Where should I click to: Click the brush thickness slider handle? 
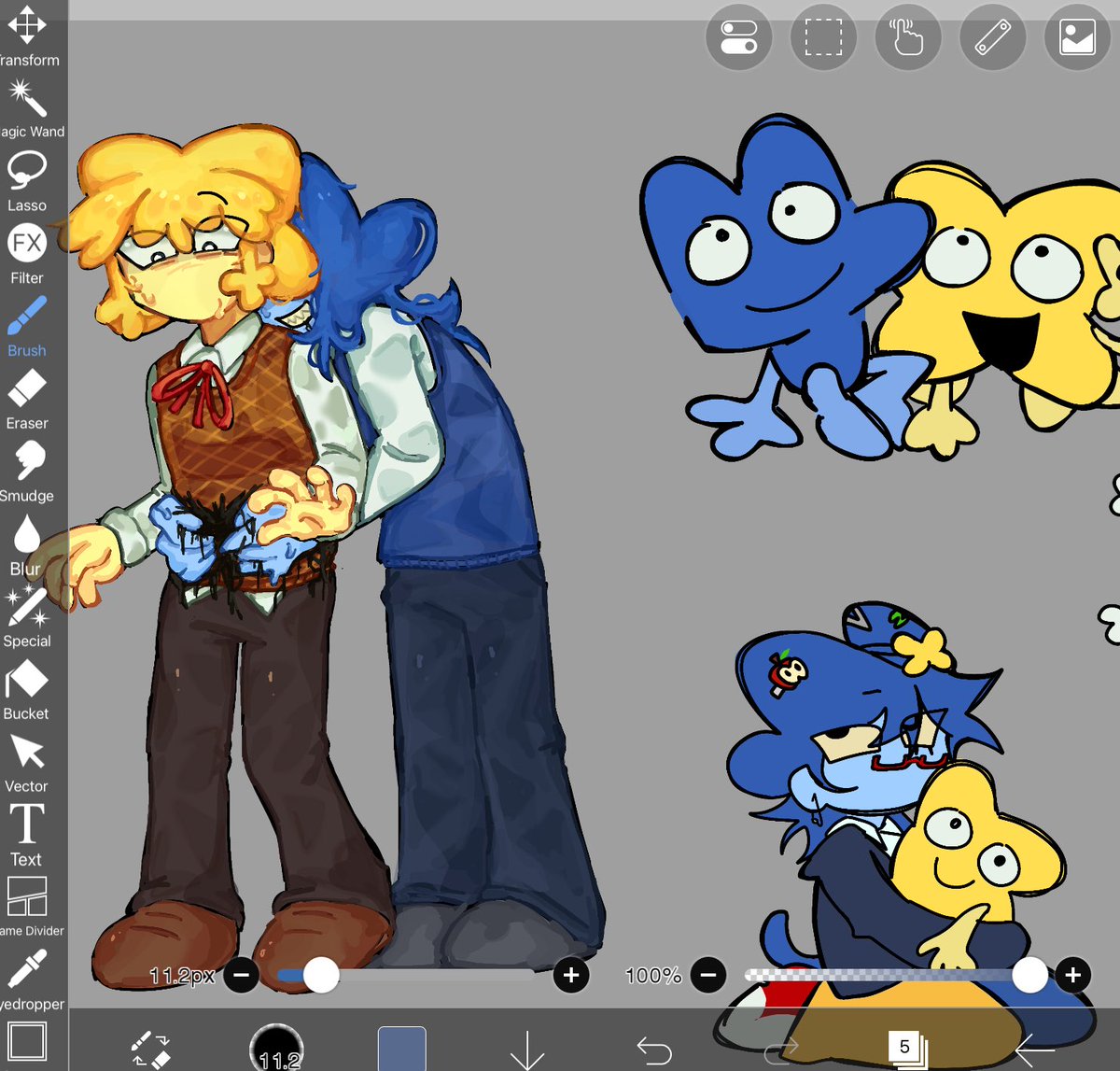pos(321,976)
